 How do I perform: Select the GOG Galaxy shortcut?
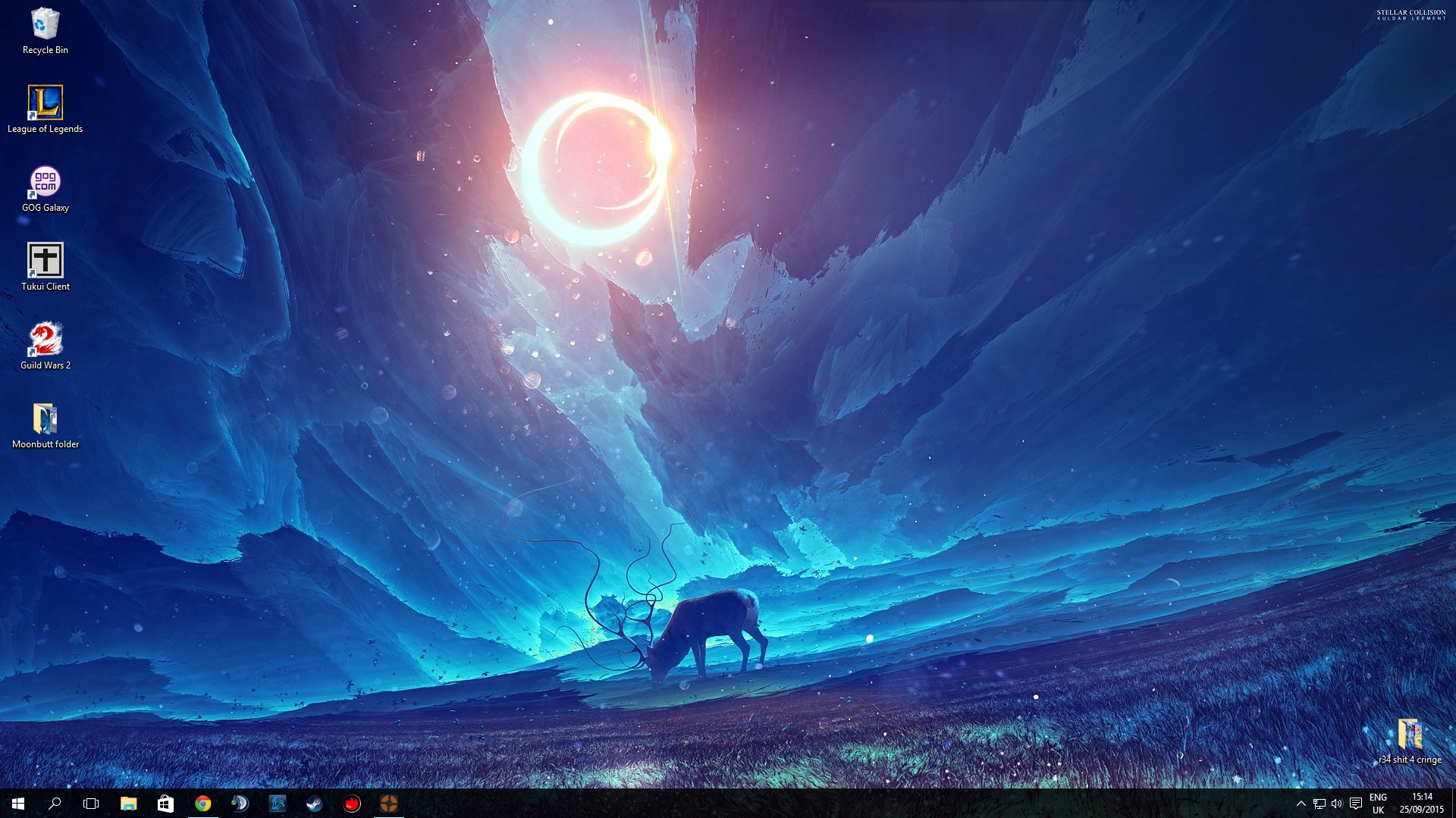pos(45,189)
